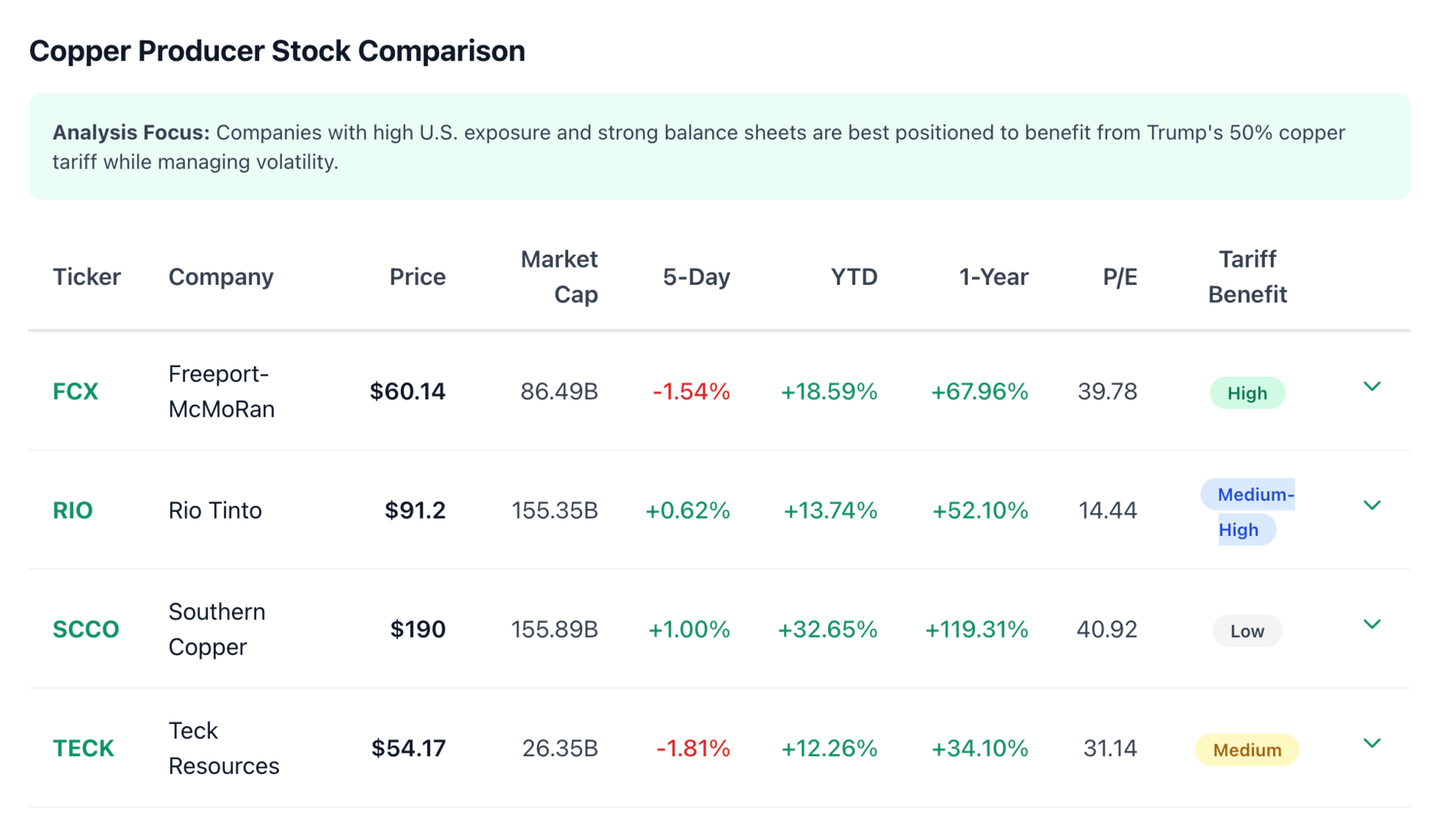
Task: Sort by the Tariff Benefit column header
Action: (x=1247, y=277)
